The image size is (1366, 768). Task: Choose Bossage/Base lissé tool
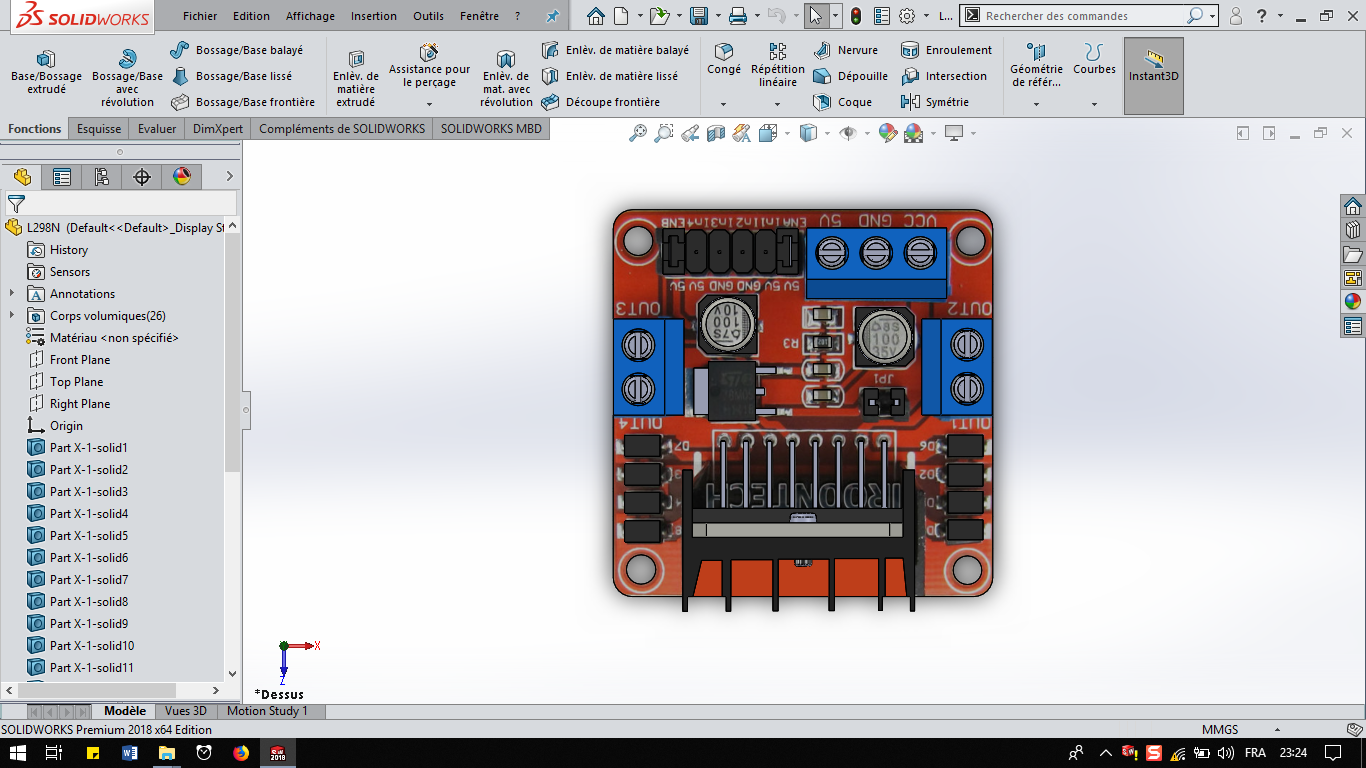point(232,76)
